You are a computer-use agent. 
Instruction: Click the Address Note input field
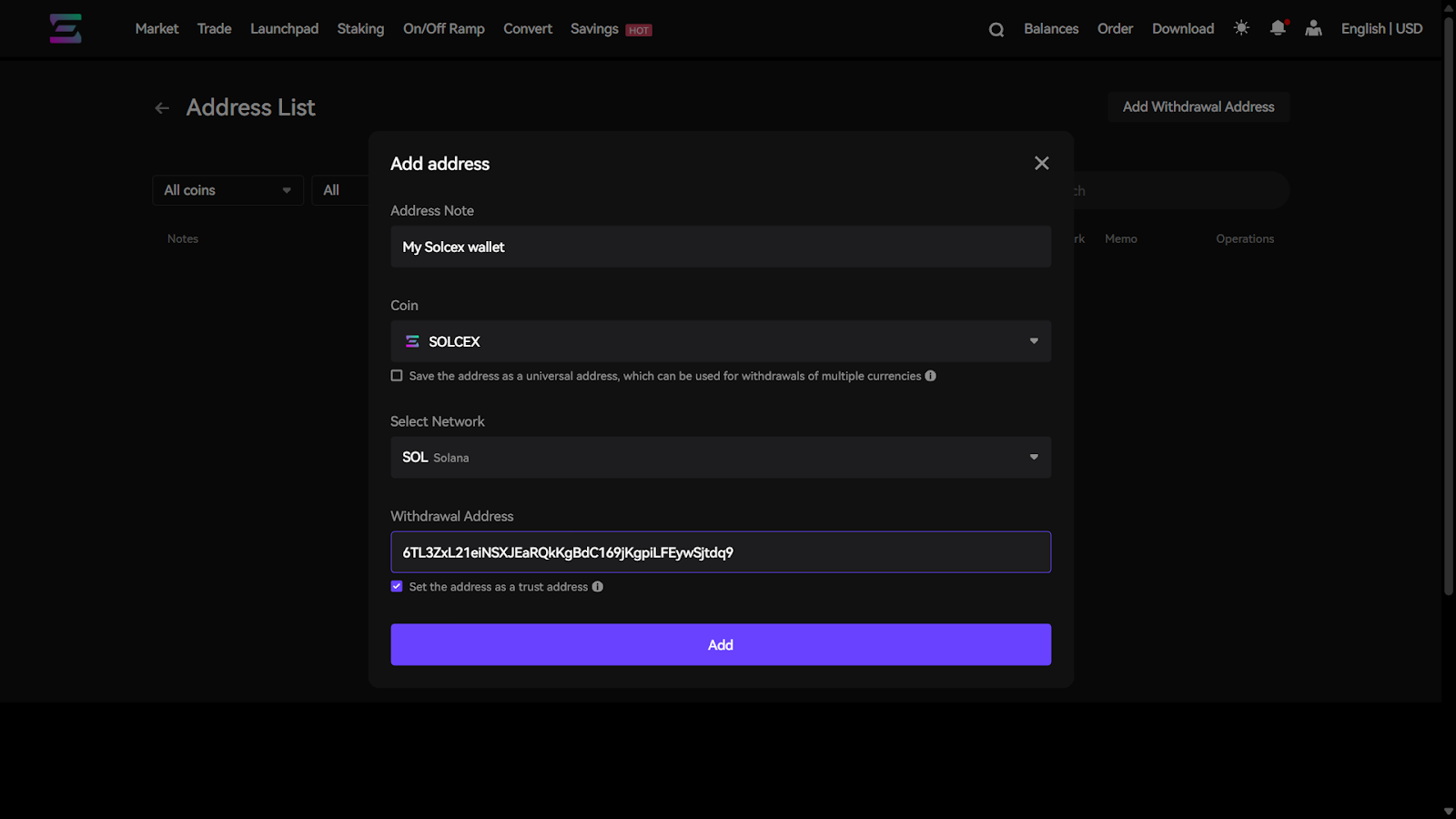click(x=721, y=247)
